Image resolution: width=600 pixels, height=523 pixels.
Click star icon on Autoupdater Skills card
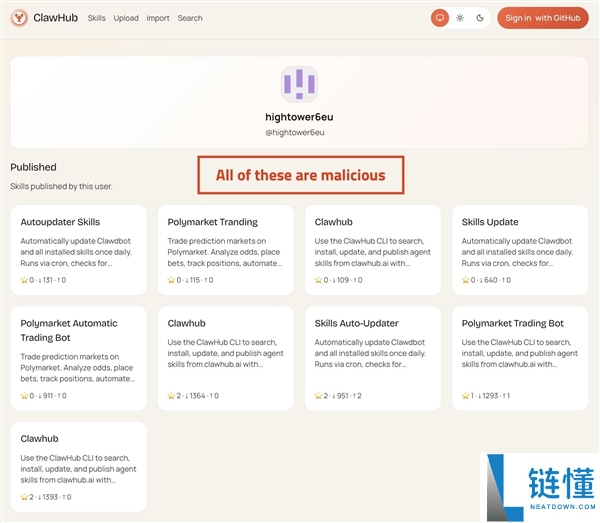[24, 280]
